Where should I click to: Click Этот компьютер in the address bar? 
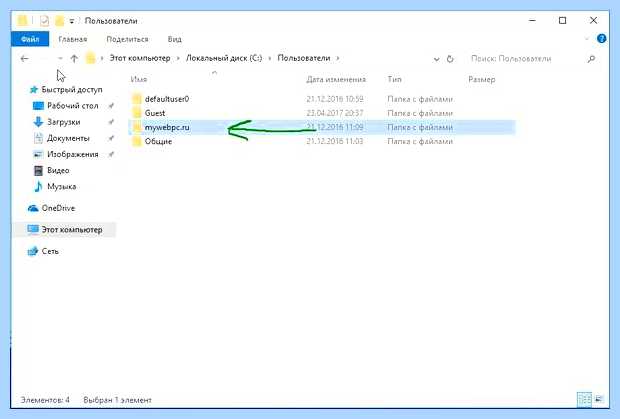pyautogui.click(x=140, y=58)
